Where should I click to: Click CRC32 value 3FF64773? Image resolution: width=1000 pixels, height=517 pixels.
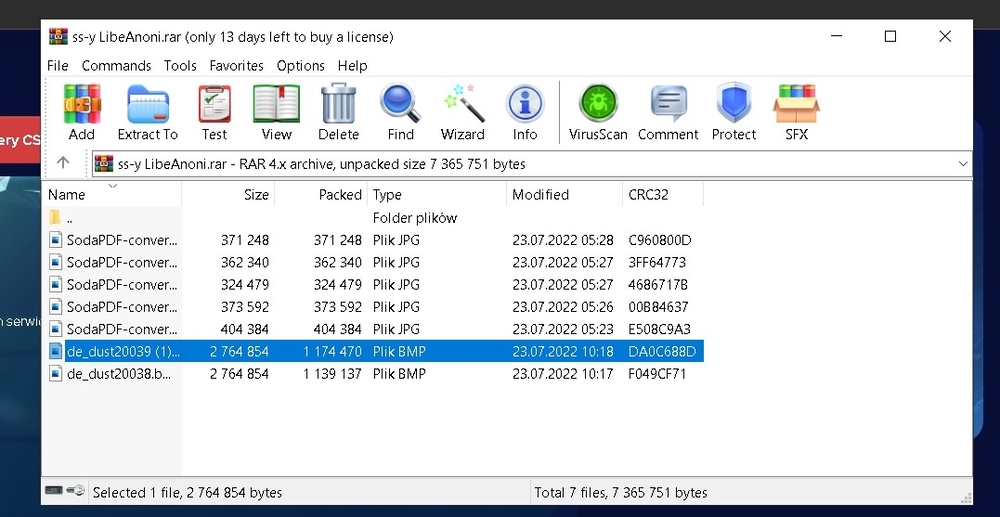coord(657,263)
